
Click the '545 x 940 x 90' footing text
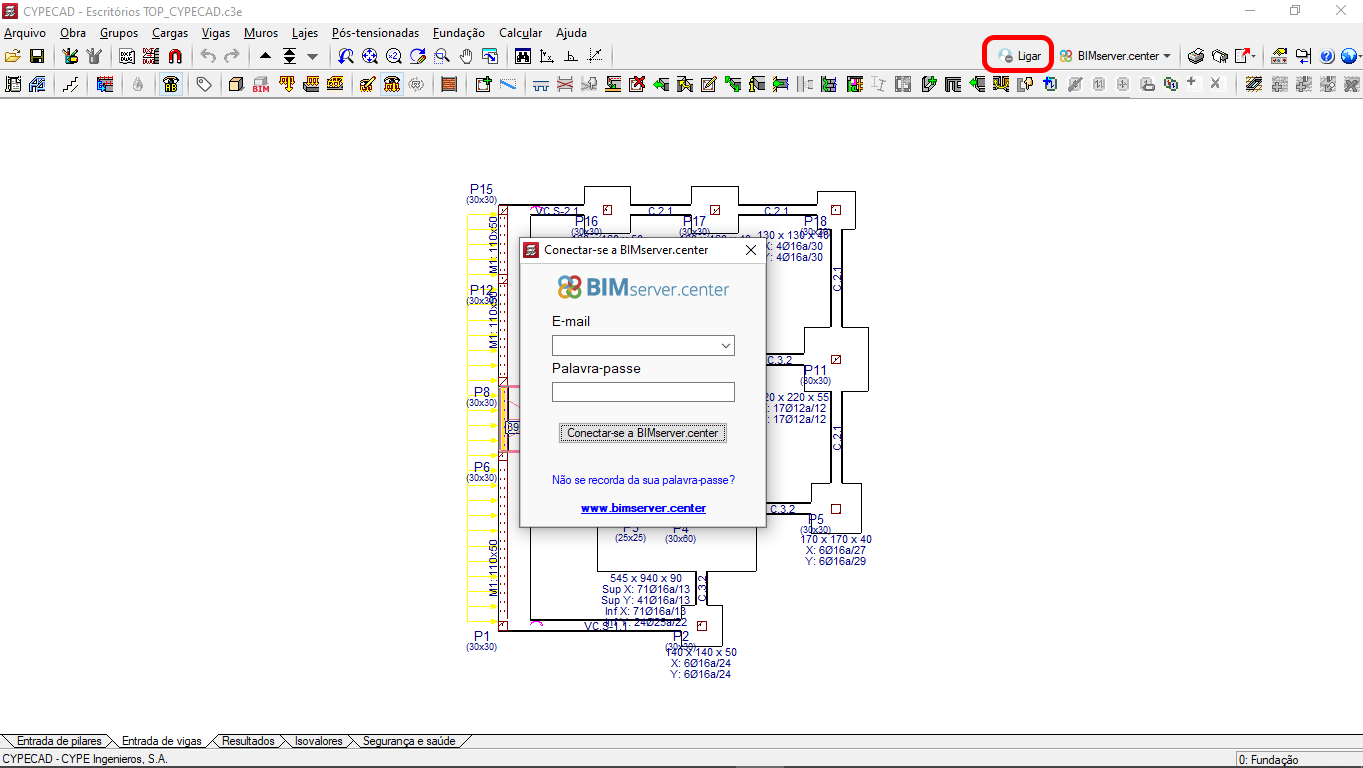coord(646,578)
